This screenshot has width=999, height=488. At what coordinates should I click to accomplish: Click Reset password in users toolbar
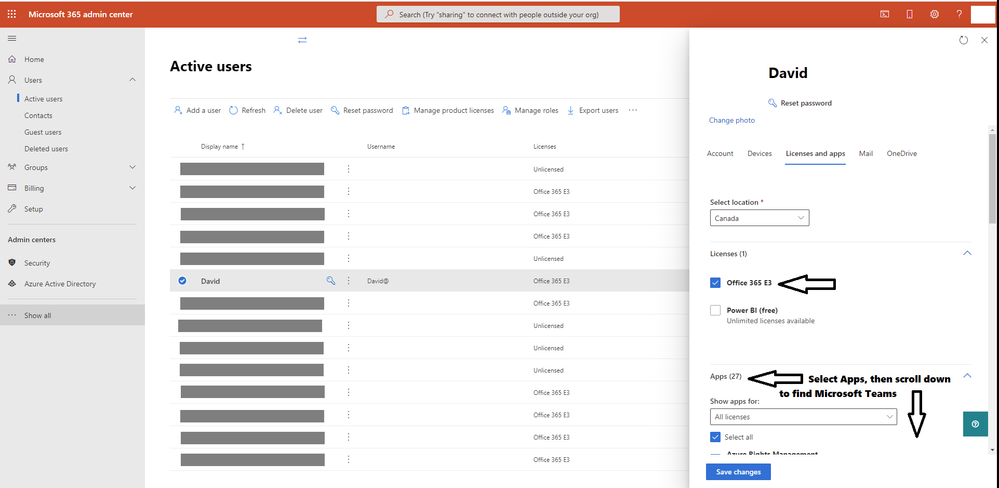(x=362, y=110)
